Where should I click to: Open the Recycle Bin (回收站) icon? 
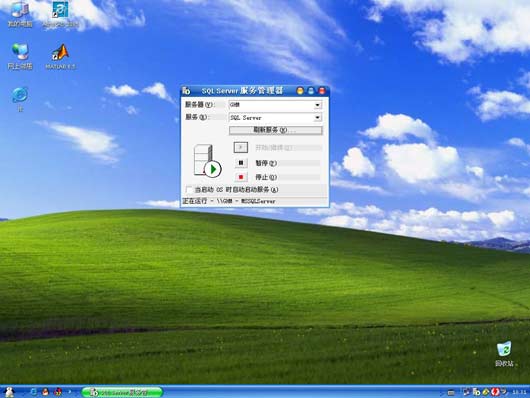pos(504,354)
